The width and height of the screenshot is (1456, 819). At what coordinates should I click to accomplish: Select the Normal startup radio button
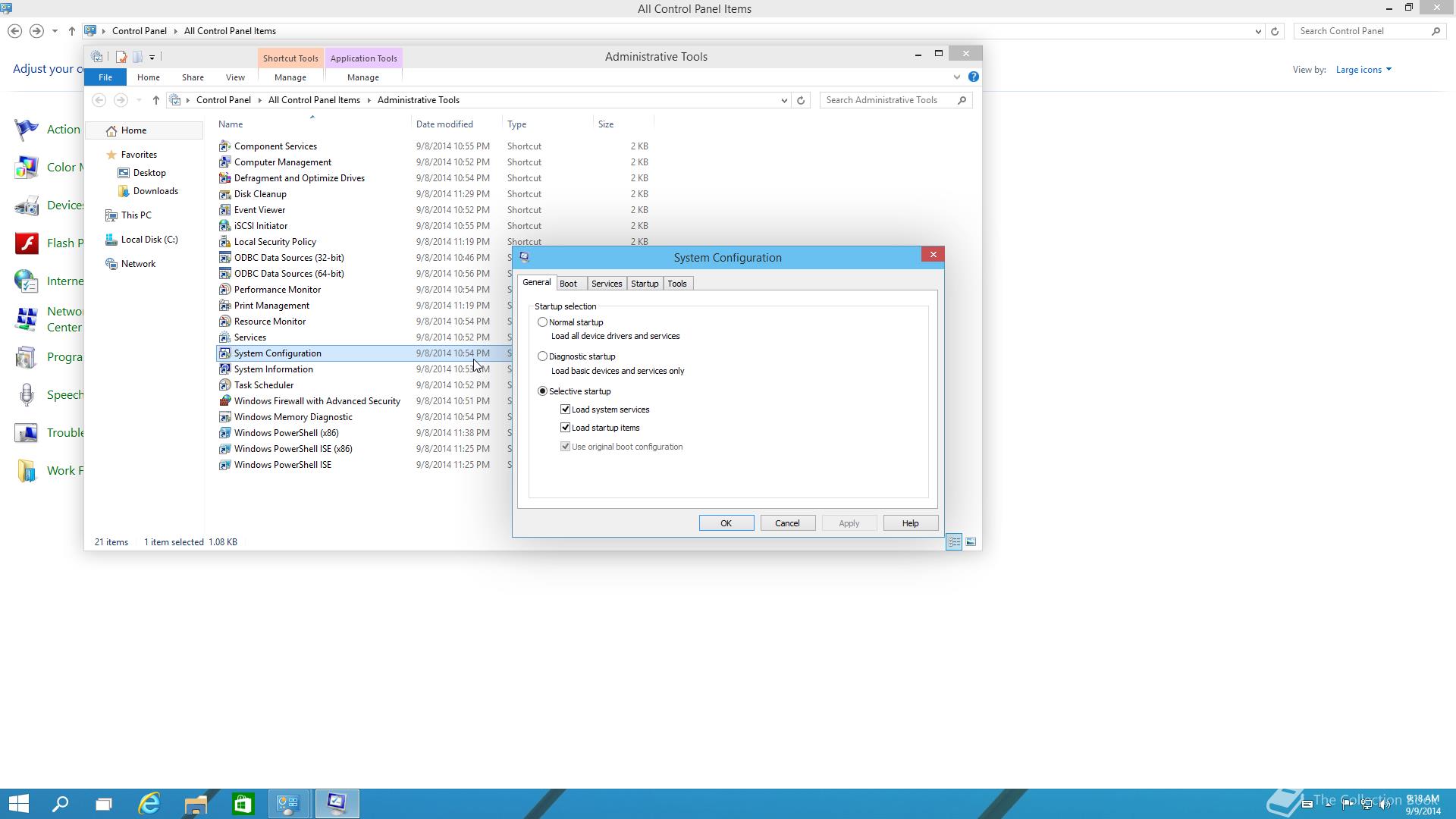(x=542, y=322)
